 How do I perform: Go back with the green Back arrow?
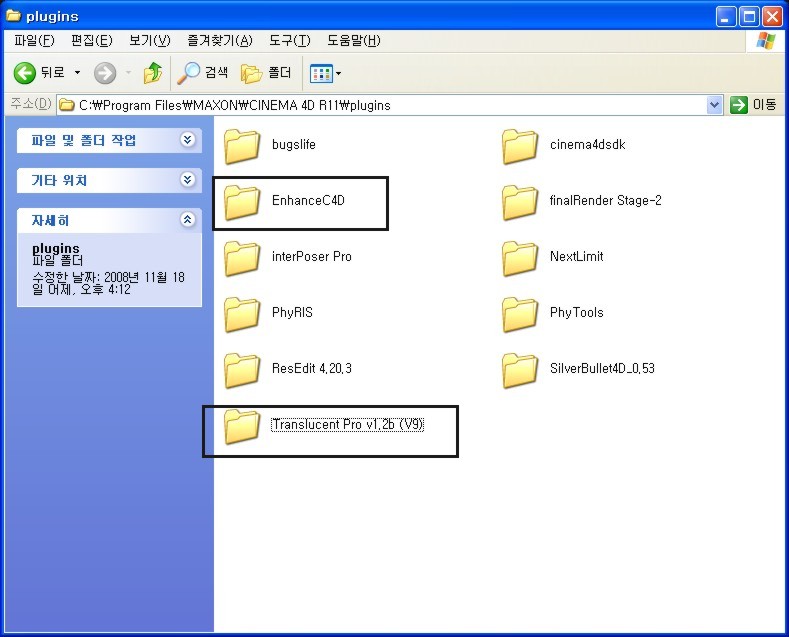[24, 73]
